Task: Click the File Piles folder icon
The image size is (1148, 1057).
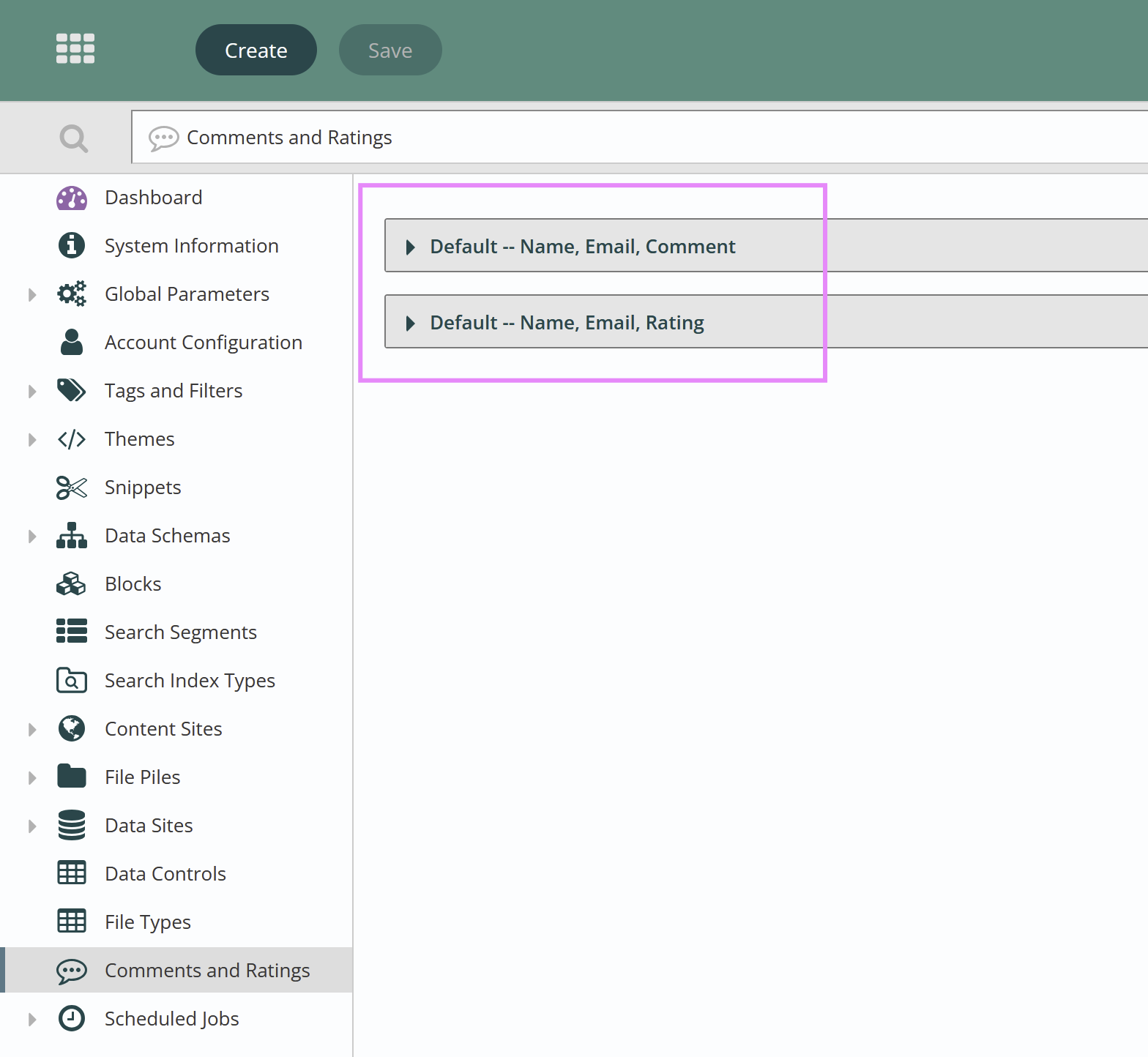Action: (x=72, y=776)
